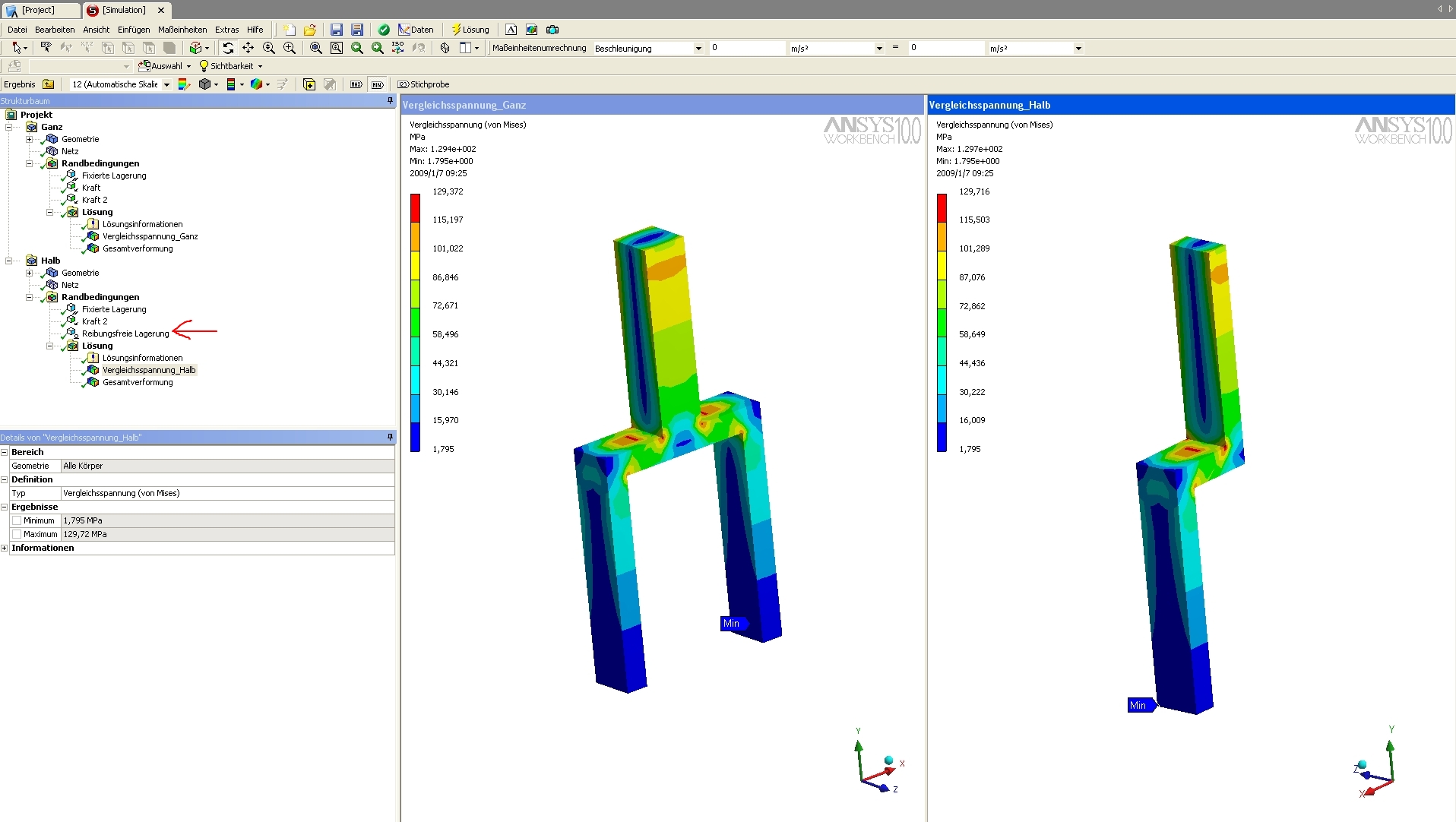Check the Maximum checkbox in details

(17, 534)
